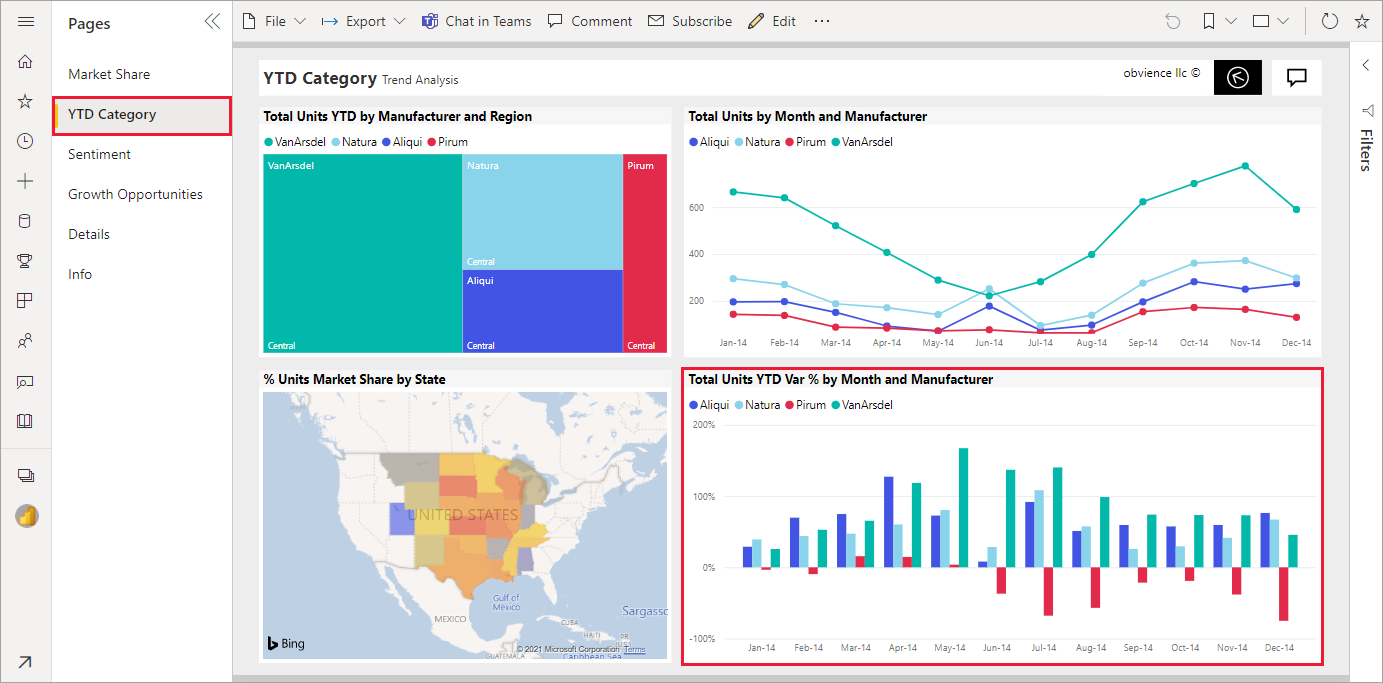Screen dimensions: 1383x683
Task: Open the hamburger navigation menu
Action: (26, 21)
